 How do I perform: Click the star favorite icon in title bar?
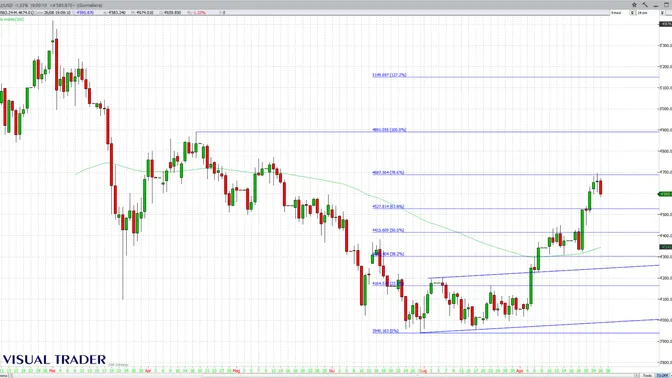[x=634, y=5]
